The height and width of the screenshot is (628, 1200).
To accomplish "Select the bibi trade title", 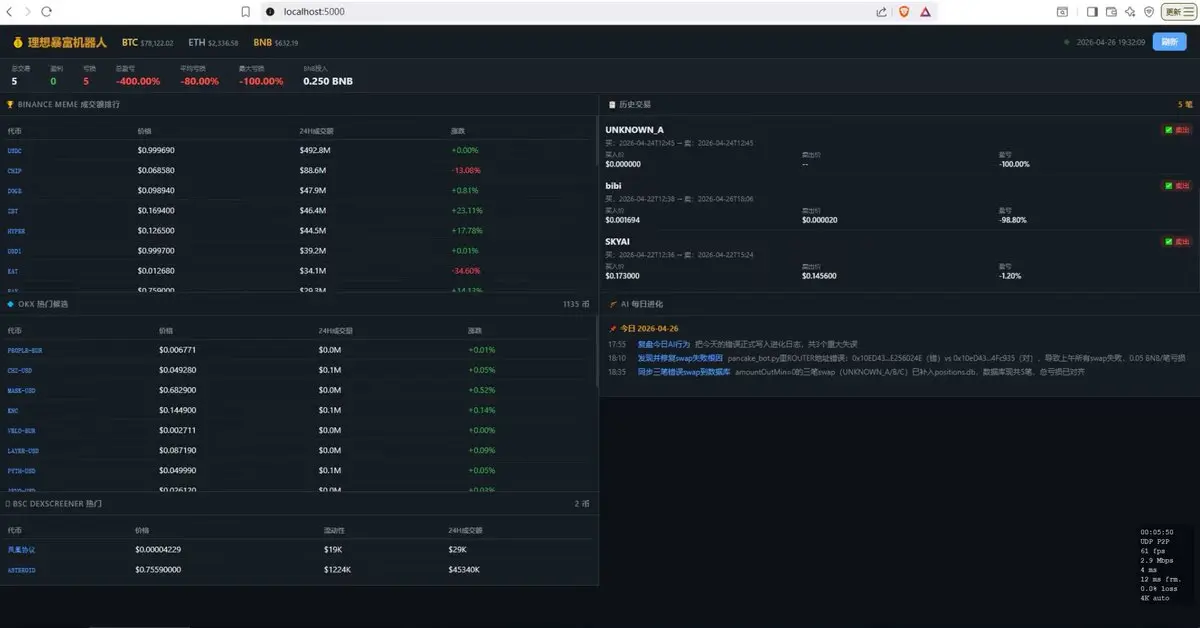I will tap(614, 185).
